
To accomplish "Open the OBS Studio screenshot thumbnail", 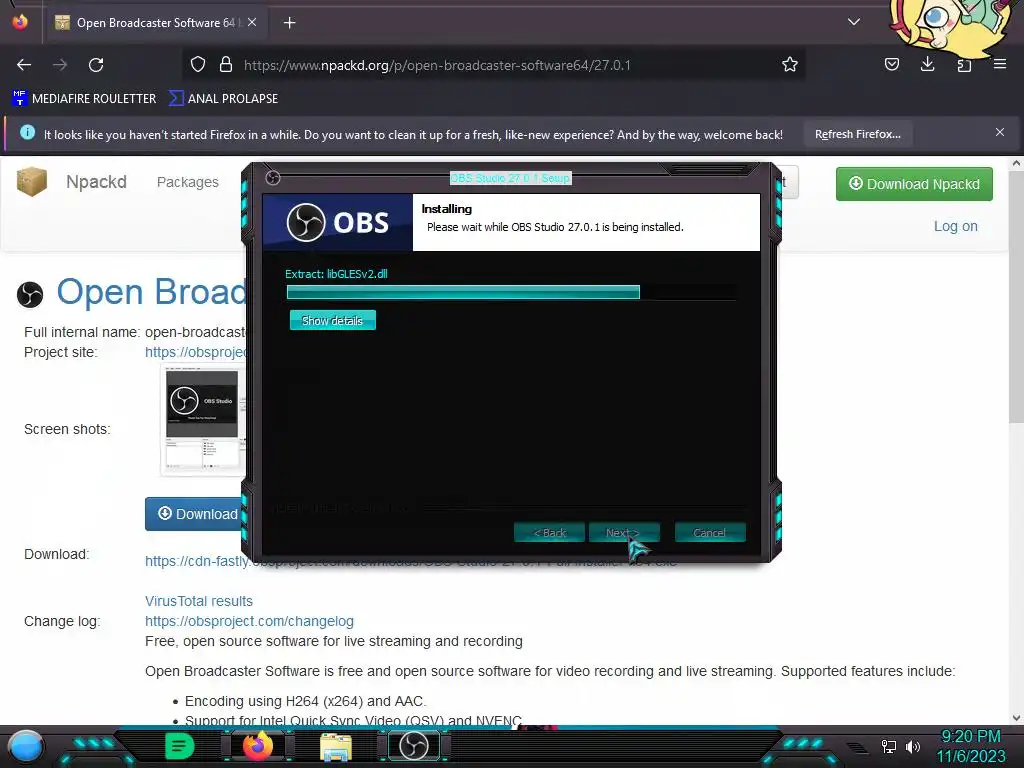I will point(202,420).
